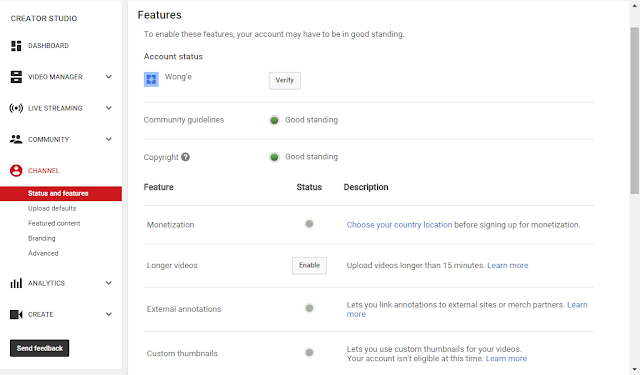Click the page vertical scrollbar thumb
Viewport: 640px width, 375px height.
point(635,110)
